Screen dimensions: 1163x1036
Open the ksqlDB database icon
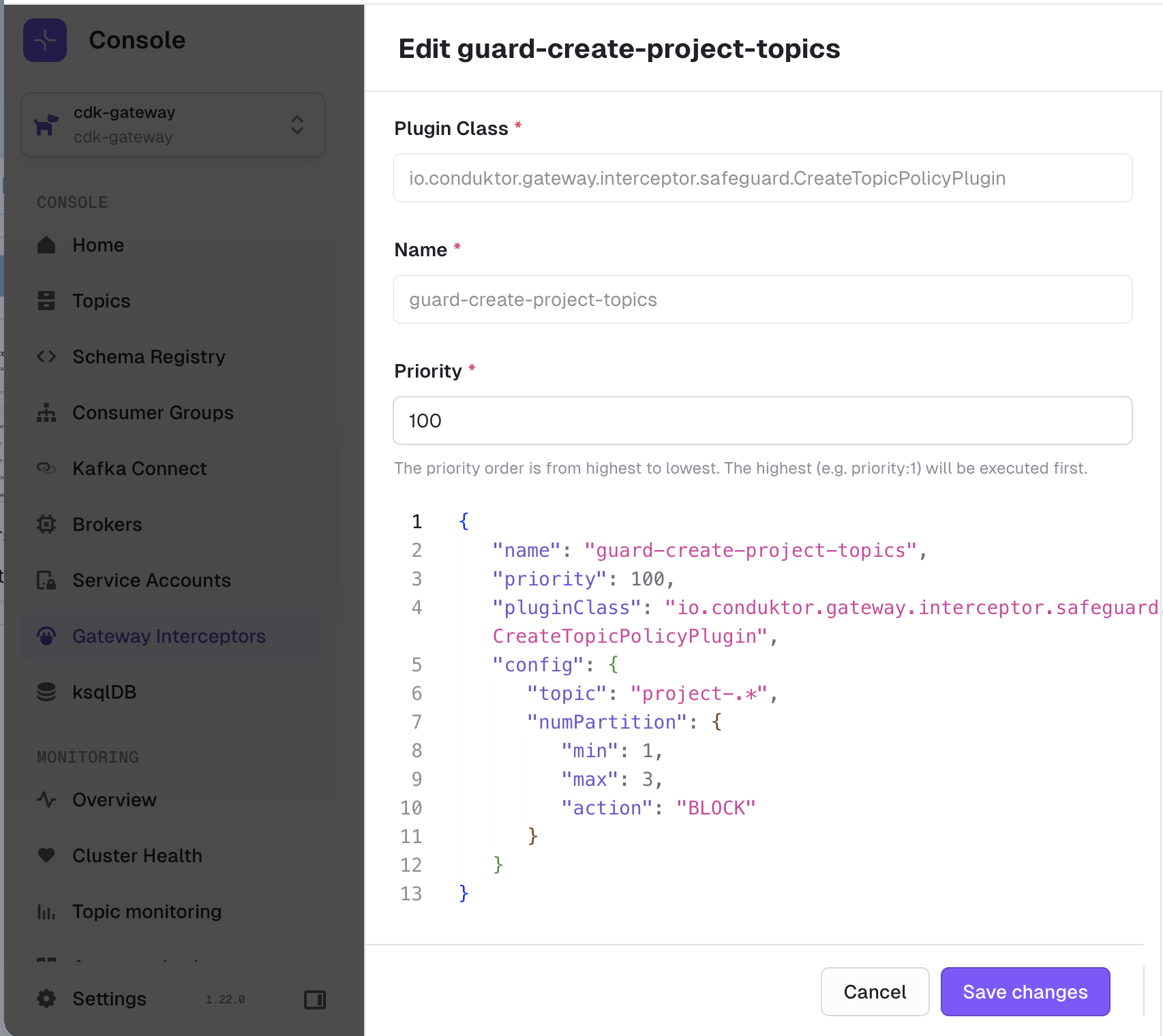coord(46,692)
